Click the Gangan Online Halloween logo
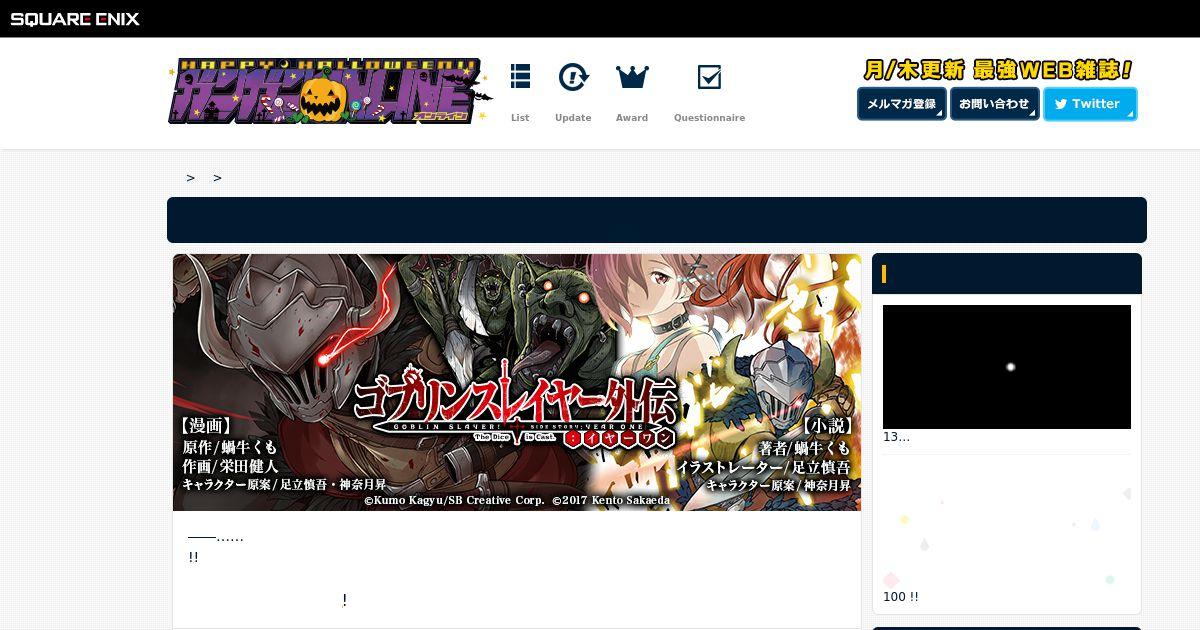 tap(330, 91)
